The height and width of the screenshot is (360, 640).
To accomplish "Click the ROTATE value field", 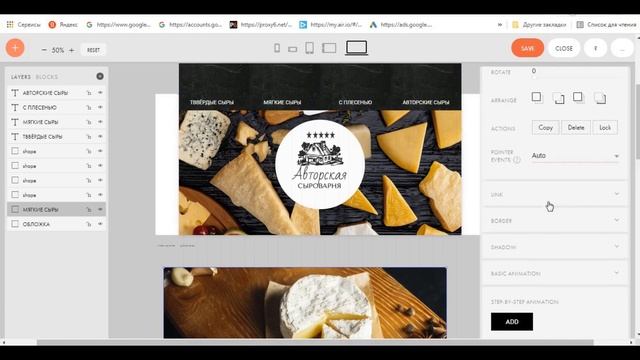I will [575, 71].
